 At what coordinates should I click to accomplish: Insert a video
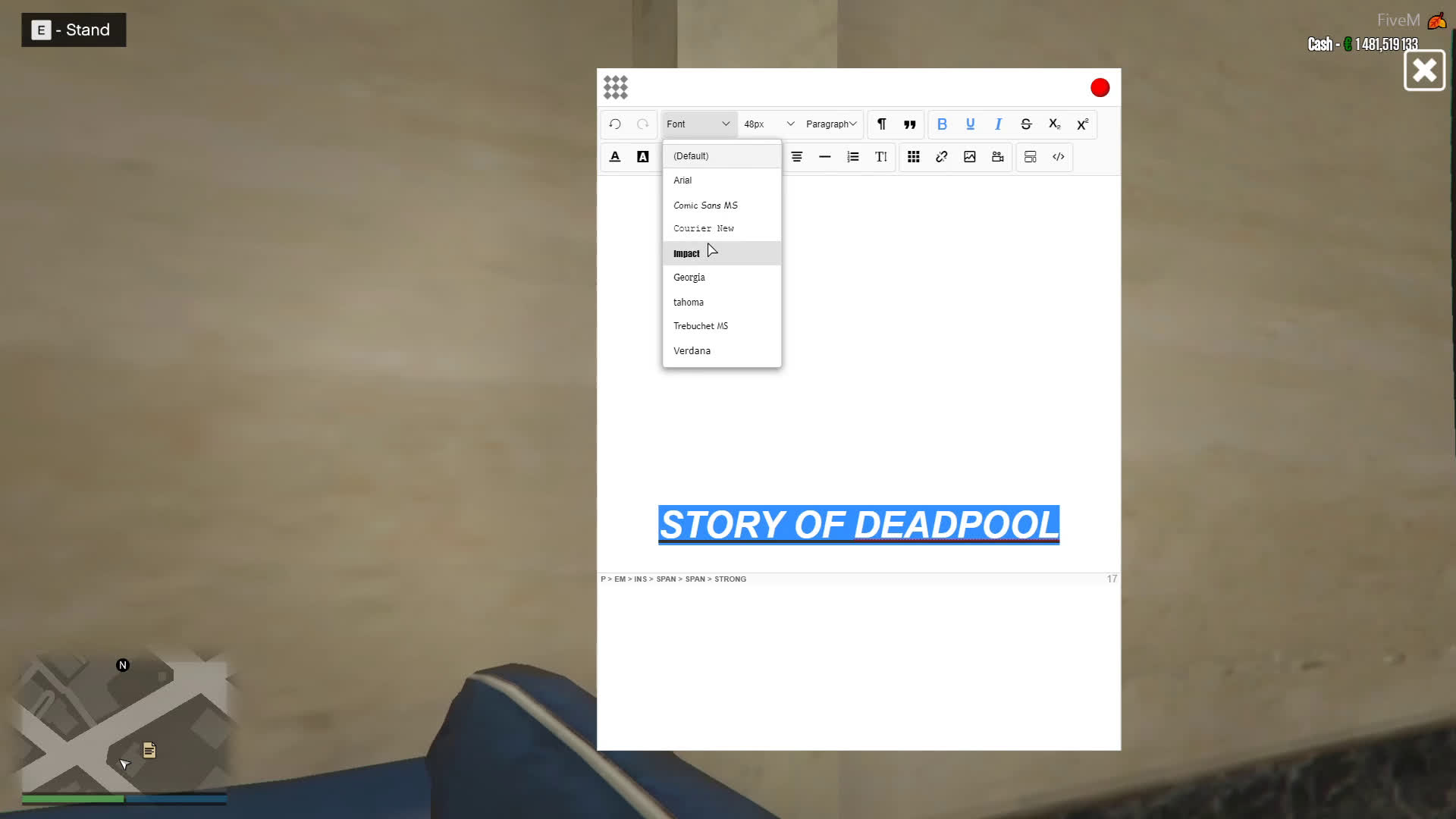(x=998, y=157)
